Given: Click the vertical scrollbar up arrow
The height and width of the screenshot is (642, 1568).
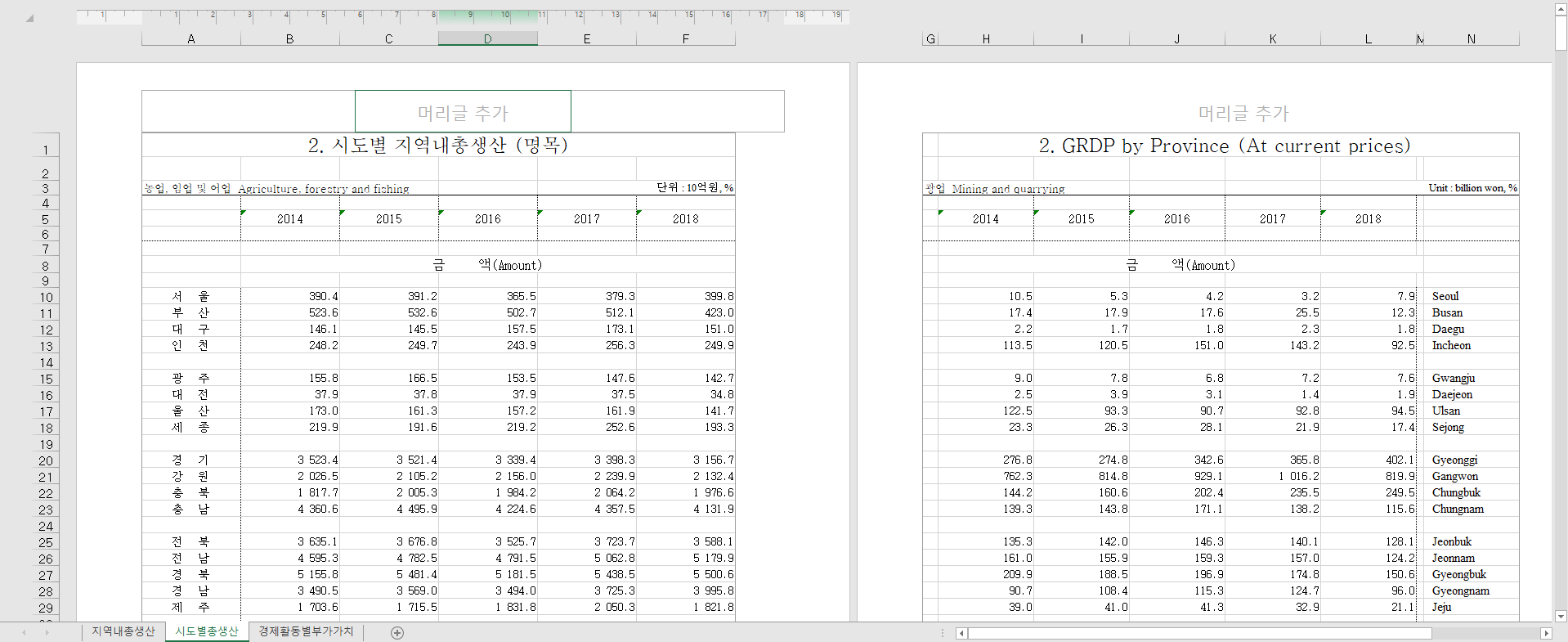Looking at the screenshot, I should [1561, 8].
